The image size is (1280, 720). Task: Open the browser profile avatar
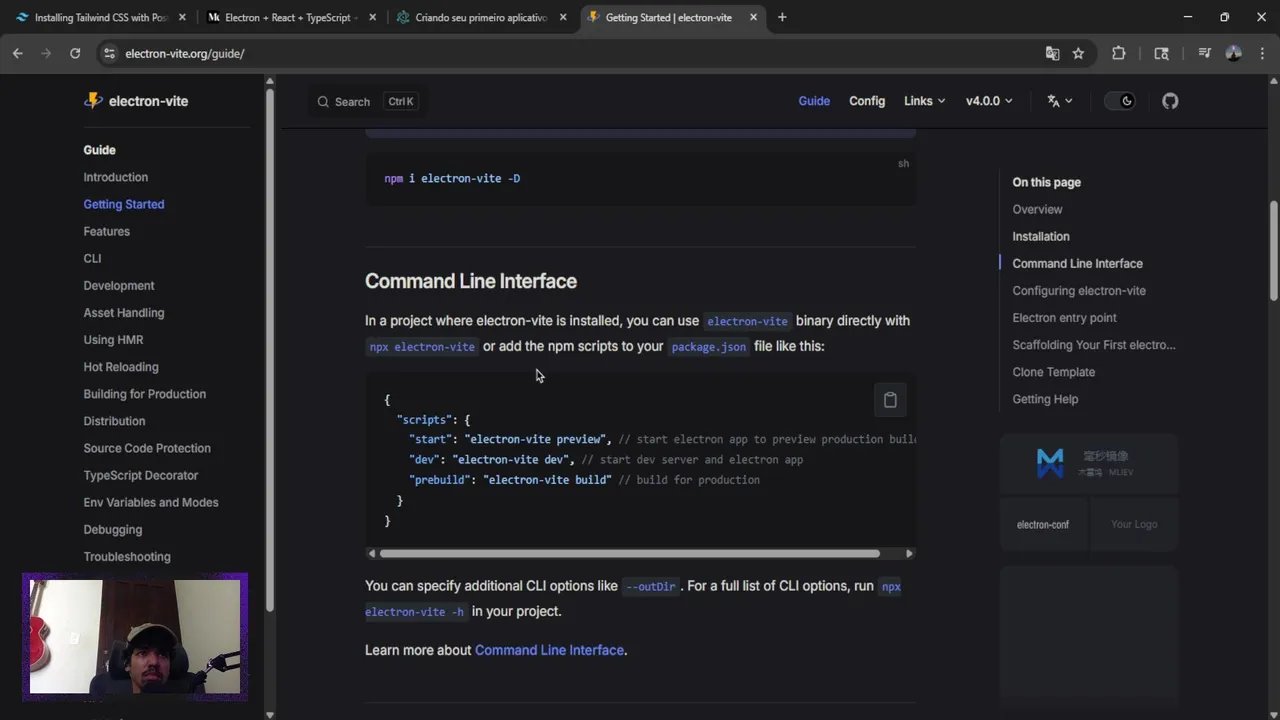pyautogui.click(x=1233, y=54)
